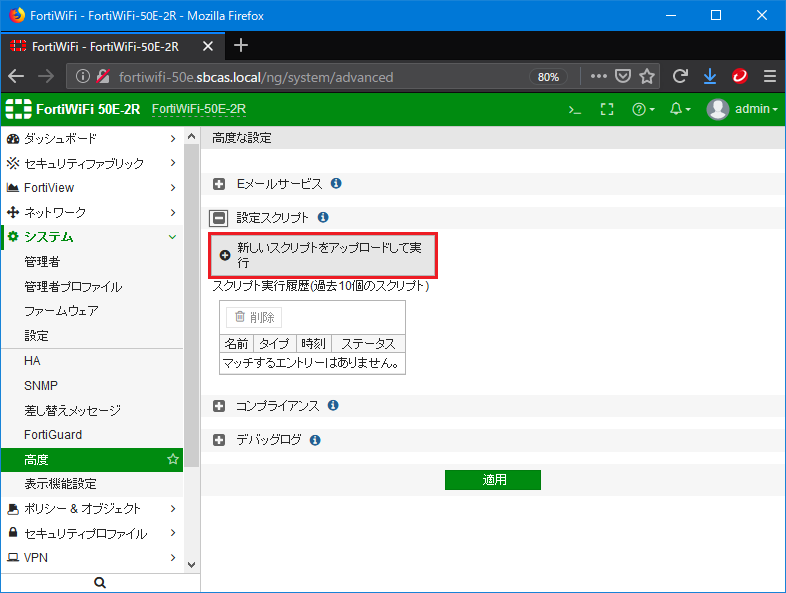The height and width of the screenshot is (593, 786).
Task: Select SNMP in the system menu
Action: (39, 385)
